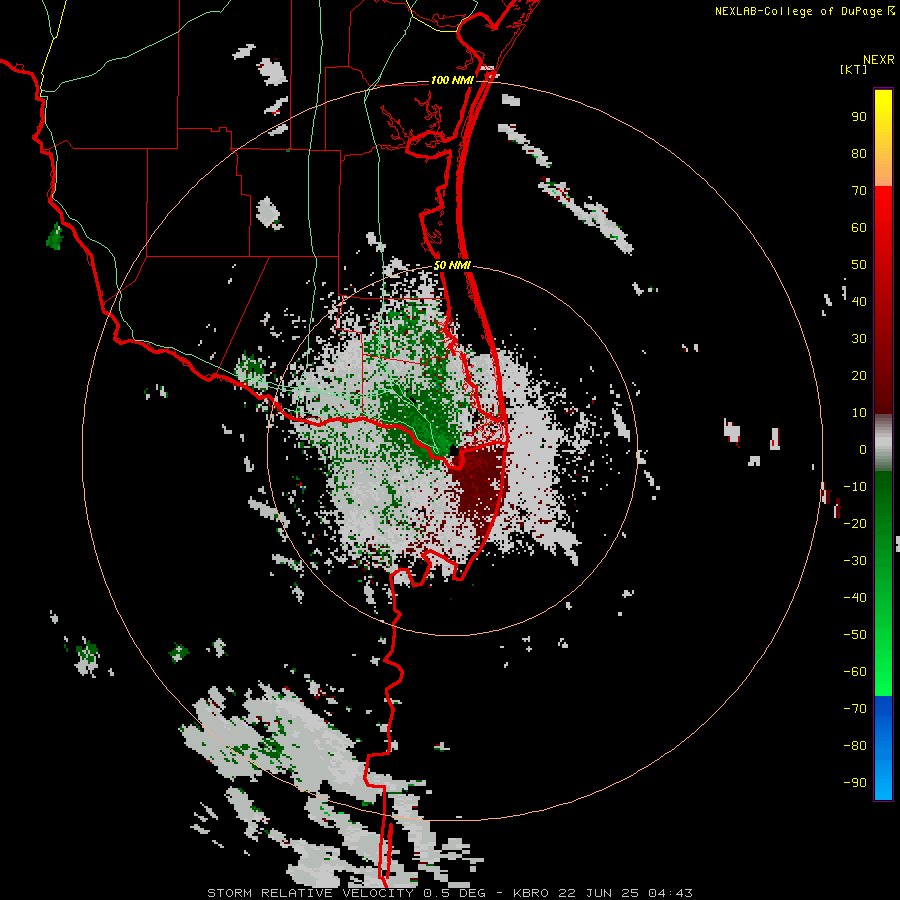Click the 04:43 timestamp in caption
The image size is (900, 900).
pos(669,893)
